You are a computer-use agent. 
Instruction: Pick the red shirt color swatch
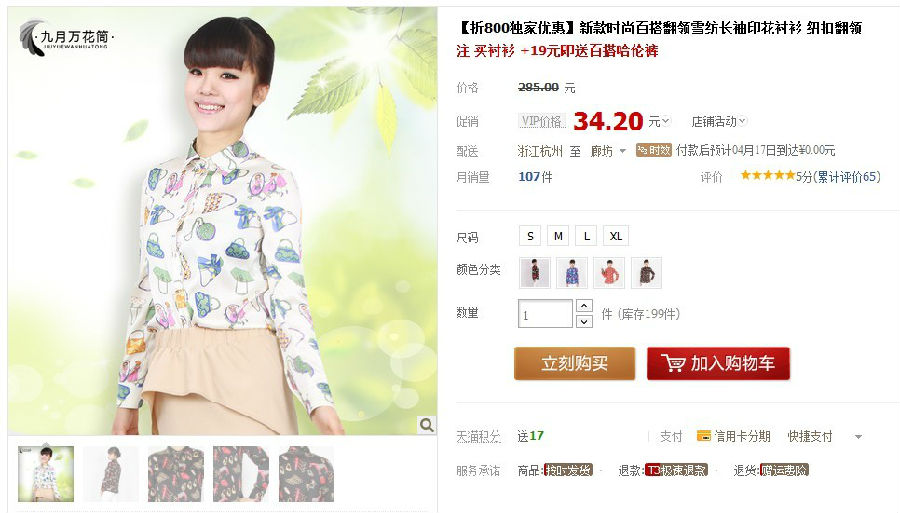tap(609, 273)
